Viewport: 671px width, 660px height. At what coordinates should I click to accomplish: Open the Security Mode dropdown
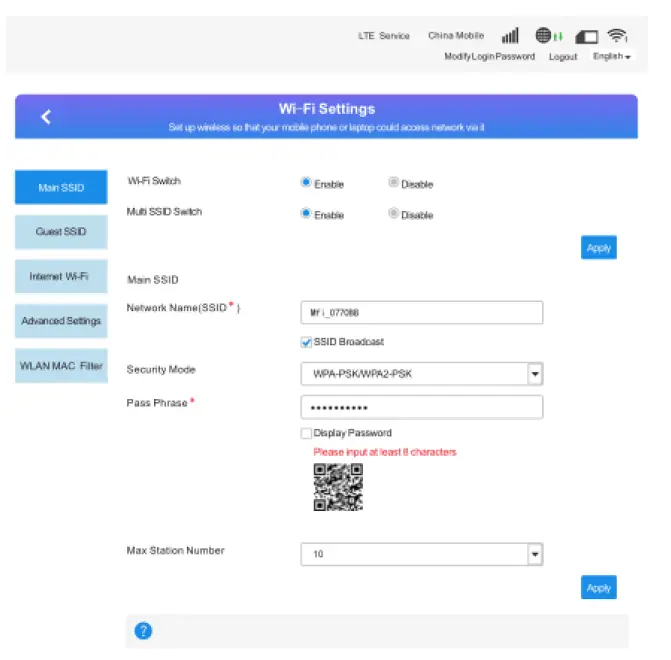coord(422,374)
